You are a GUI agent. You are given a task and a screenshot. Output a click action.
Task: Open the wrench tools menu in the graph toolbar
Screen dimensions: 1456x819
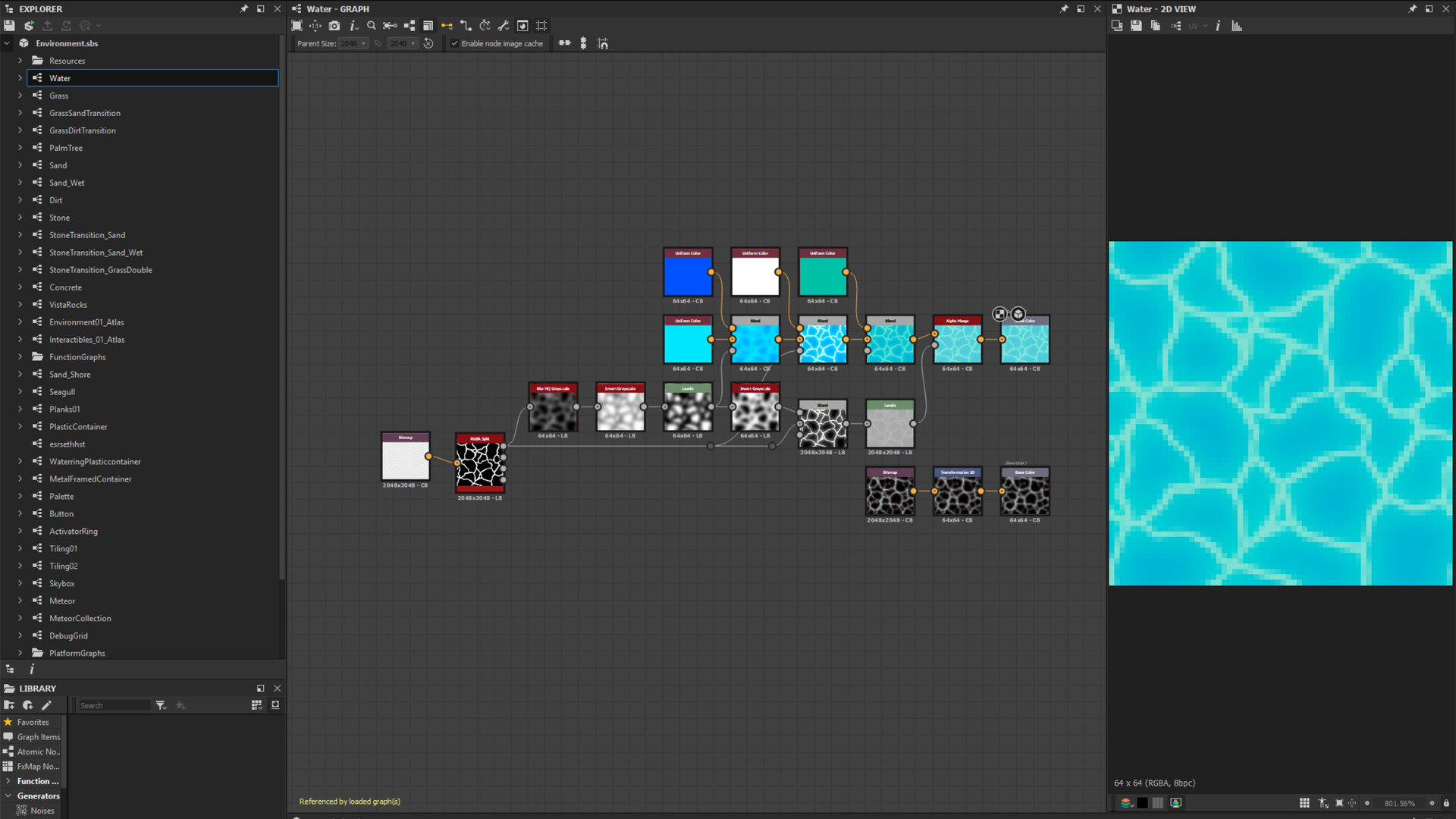(504, 26)
